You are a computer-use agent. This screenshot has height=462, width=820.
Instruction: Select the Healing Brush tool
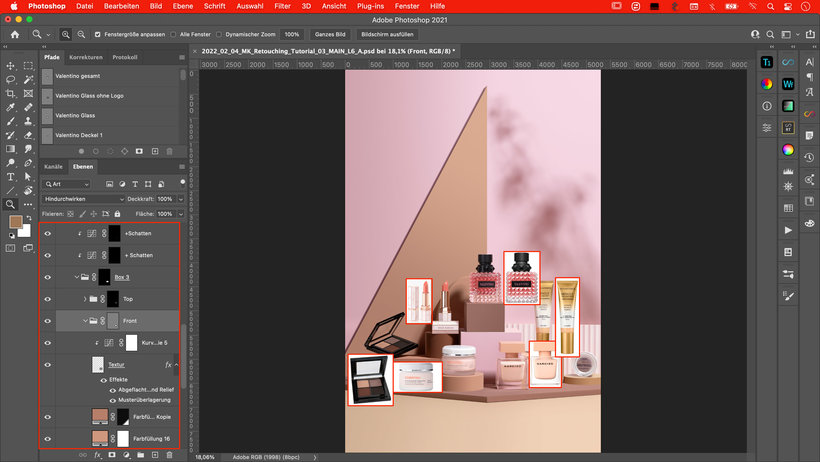pos(28,107)
